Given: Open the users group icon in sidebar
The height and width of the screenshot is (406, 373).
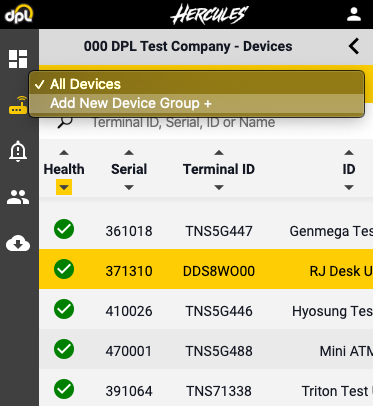Looking at the screenshot, I should pos(18,197).
